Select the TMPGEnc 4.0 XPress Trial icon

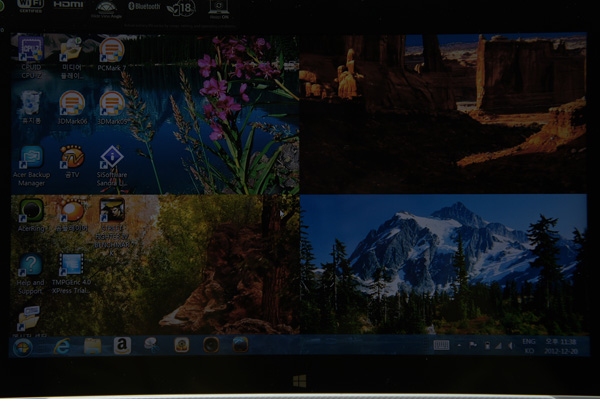(x=72, y=274)
